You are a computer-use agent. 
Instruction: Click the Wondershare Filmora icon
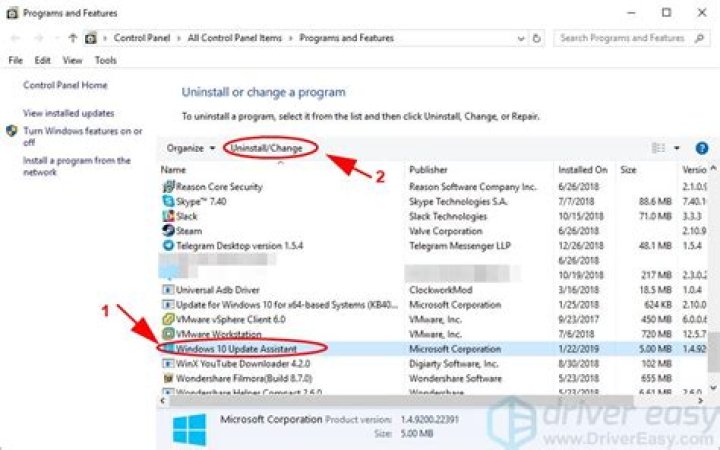tap(169, 378)
